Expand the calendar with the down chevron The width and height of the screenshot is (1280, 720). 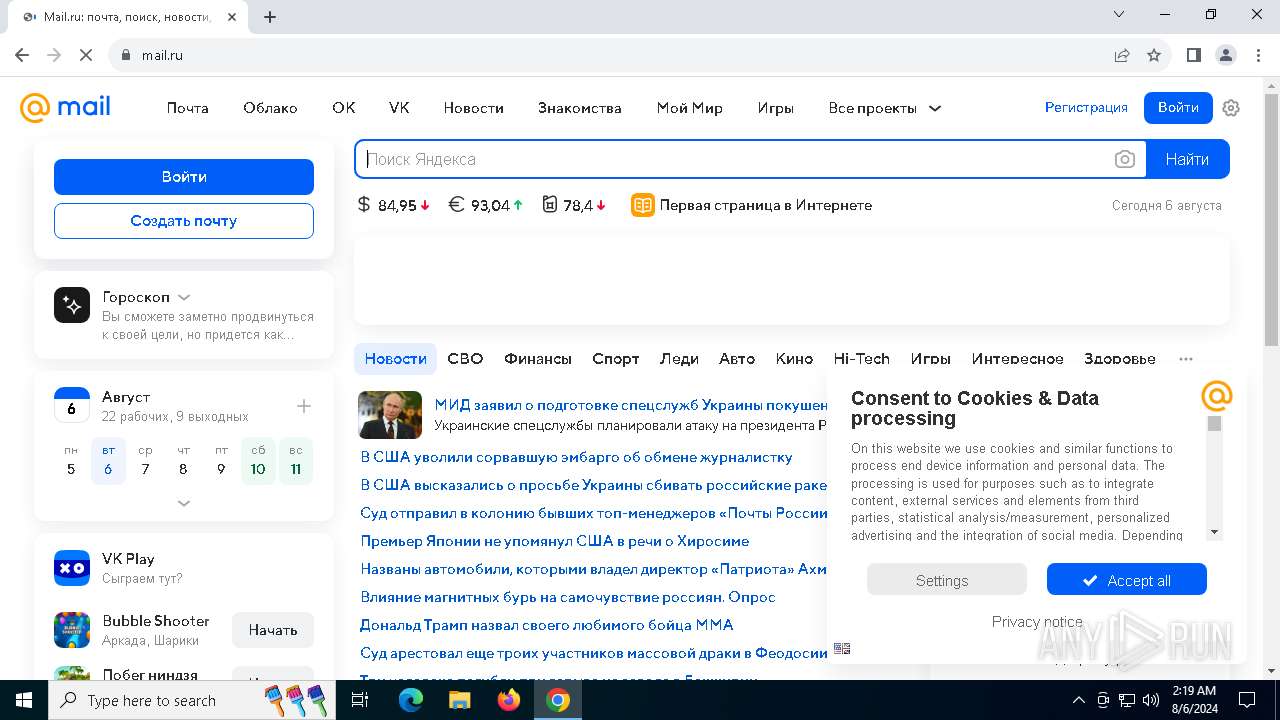[184, 503]
